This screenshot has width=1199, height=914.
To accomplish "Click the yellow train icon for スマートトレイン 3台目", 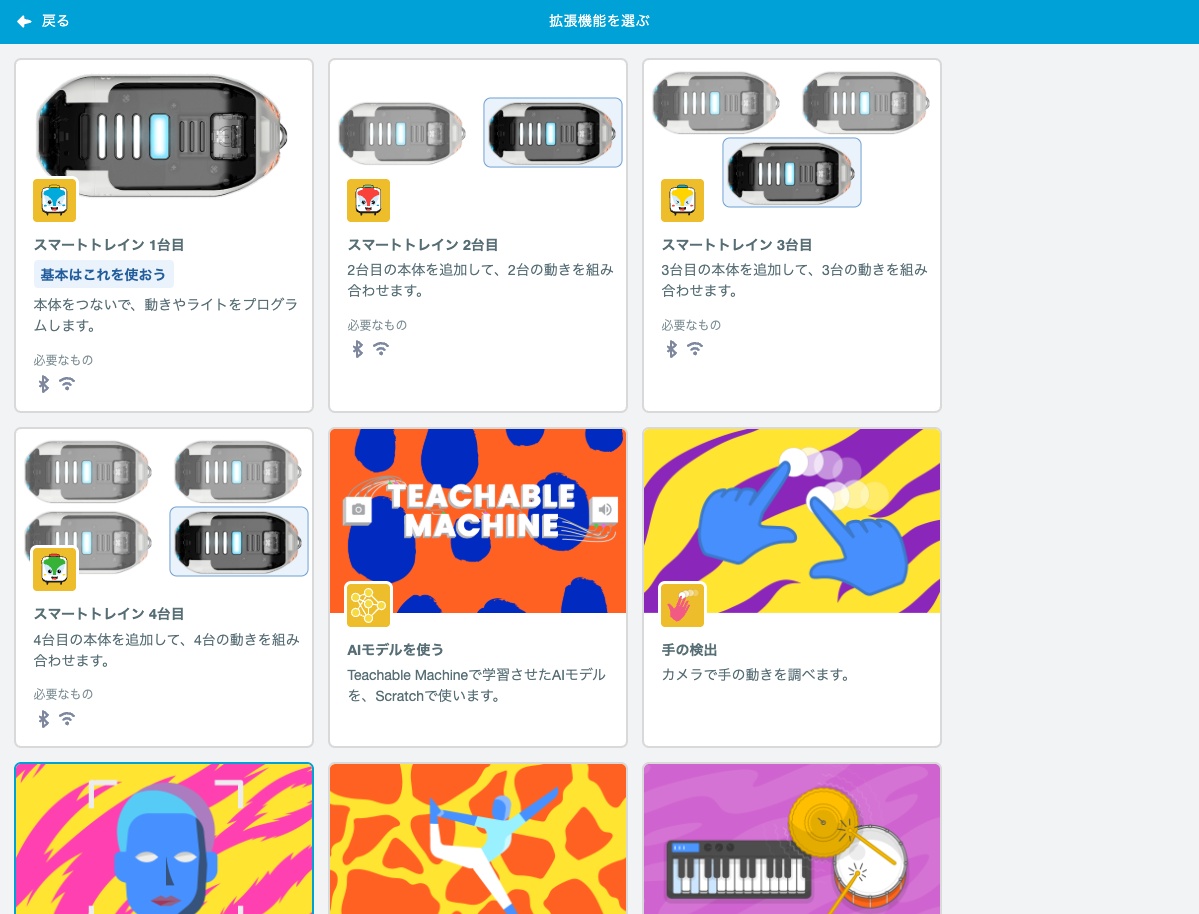I will coord(682,200).
